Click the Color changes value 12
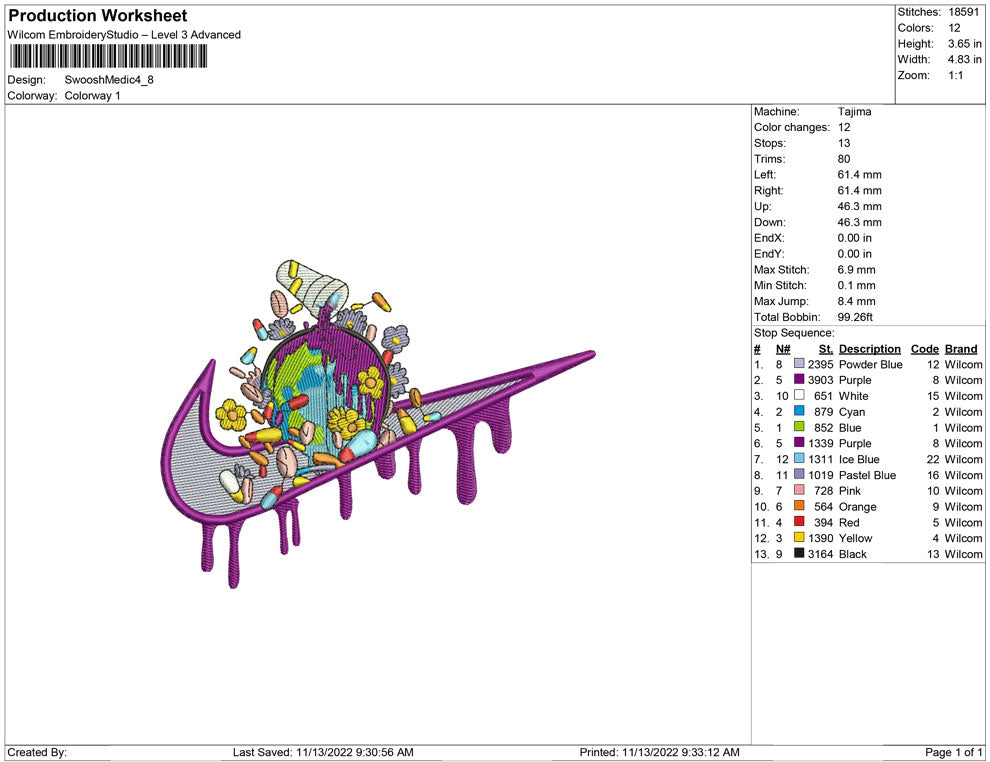 pos(844,128)
